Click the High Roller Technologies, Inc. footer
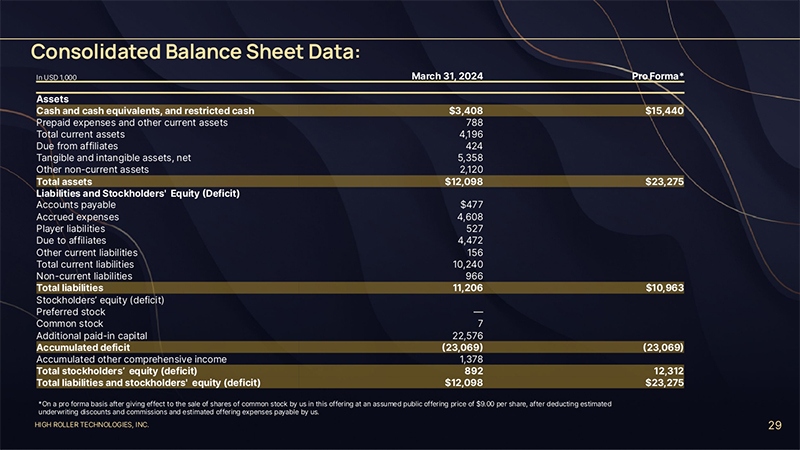The image size is (800, 450). click(x=92, y=426)
